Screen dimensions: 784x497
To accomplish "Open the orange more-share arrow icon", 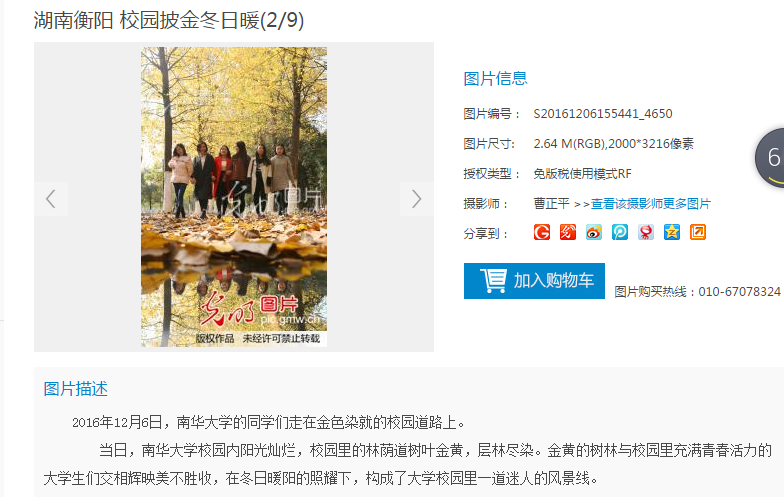I will [698, 232].
